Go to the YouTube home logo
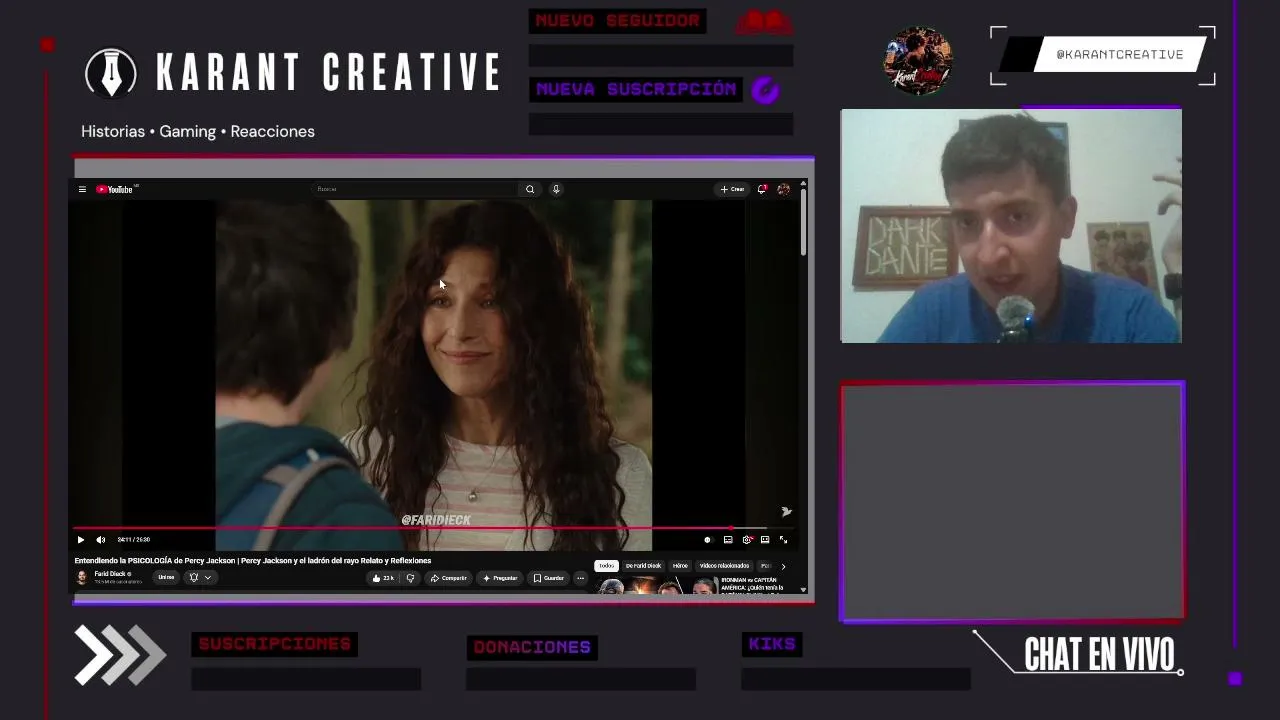1280x720 pixels. [115, 189]
